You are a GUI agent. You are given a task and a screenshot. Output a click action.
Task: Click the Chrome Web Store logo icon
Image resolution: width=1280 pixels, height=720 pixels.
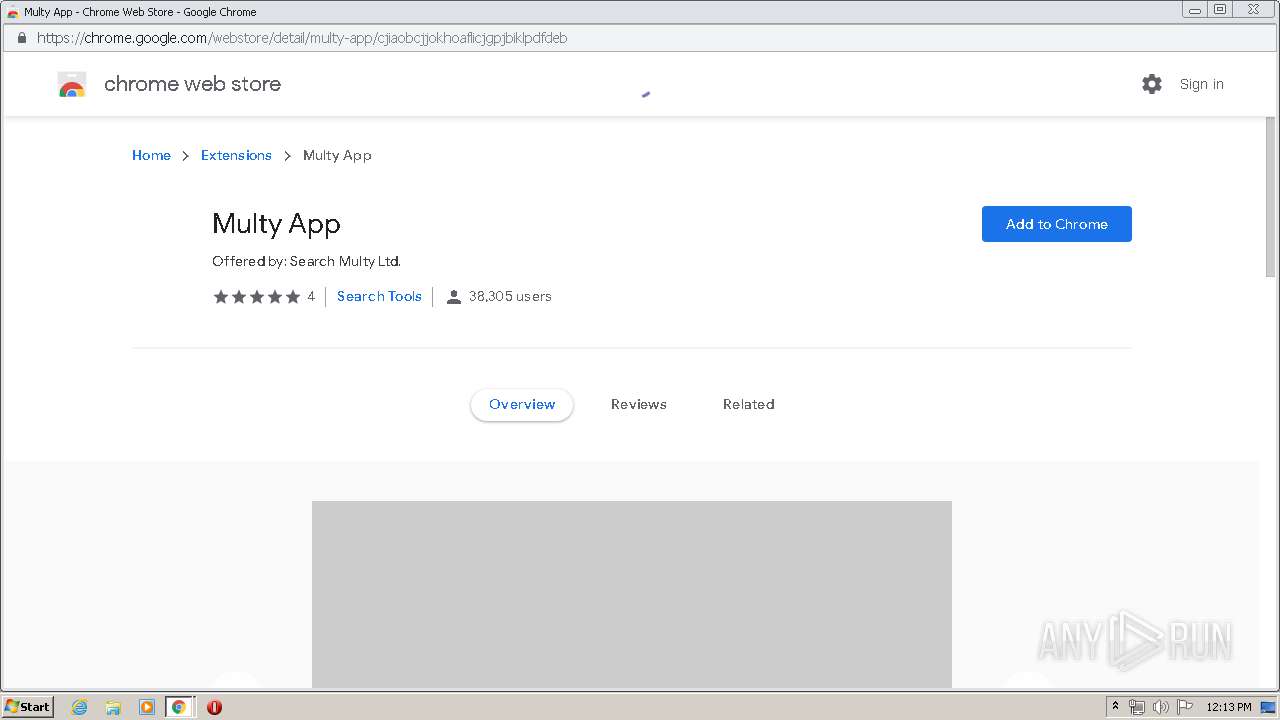coord(72,84)
